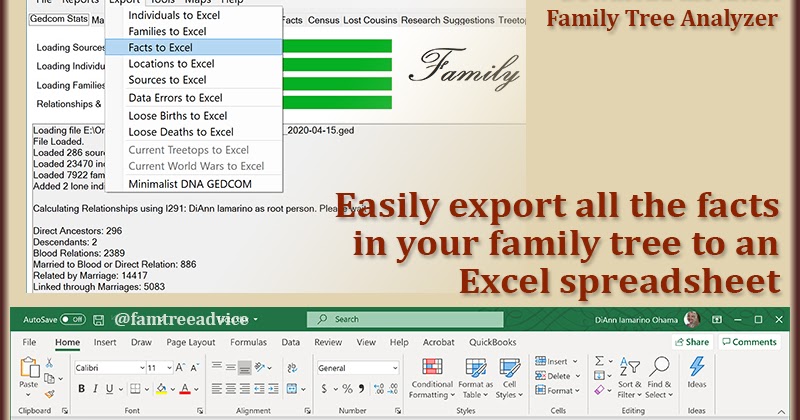Open the Paste options dropdown arrow
Viewport: 800px width, 420px height.
pyautogui.click(x=28, y=394)
